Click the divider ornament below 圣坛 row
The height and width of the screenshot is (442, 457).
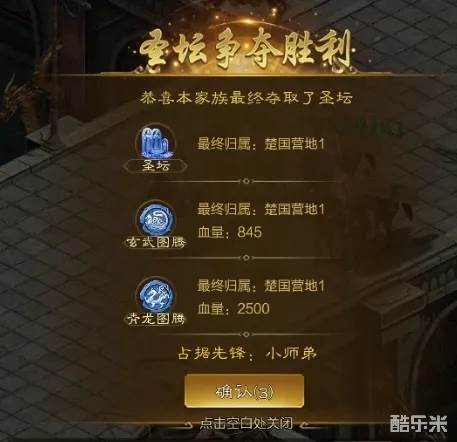(x=246, y=181)
